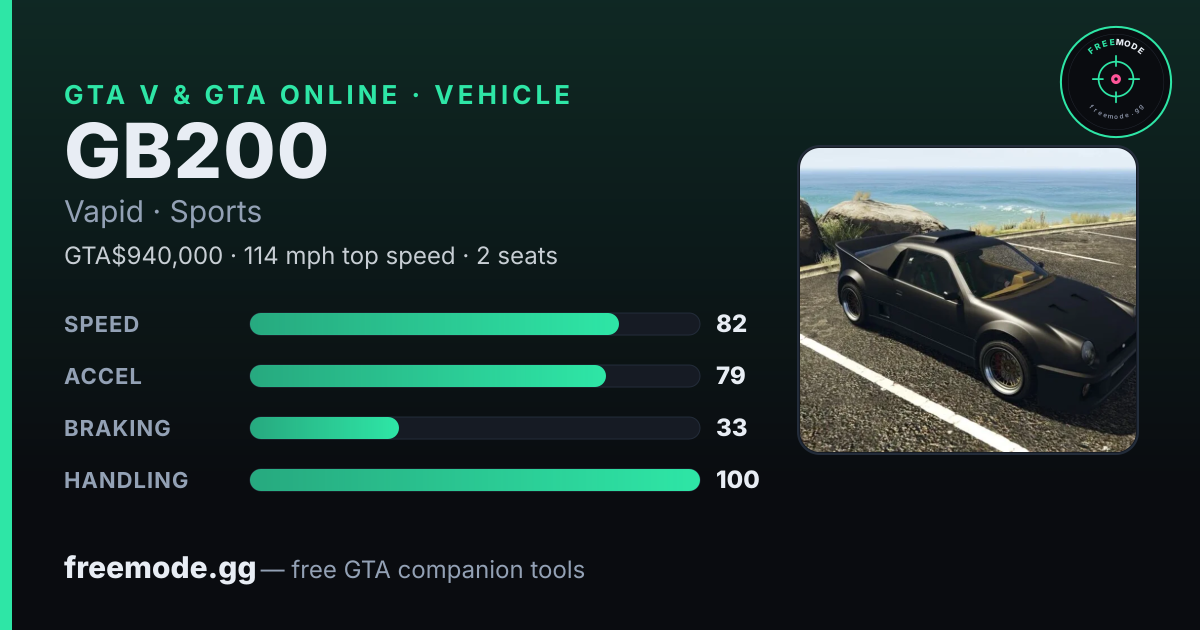The width and height of the screenshot is (1200, 630).
Task: Click the Handling stat bar
Action: [x=474, y=480]
